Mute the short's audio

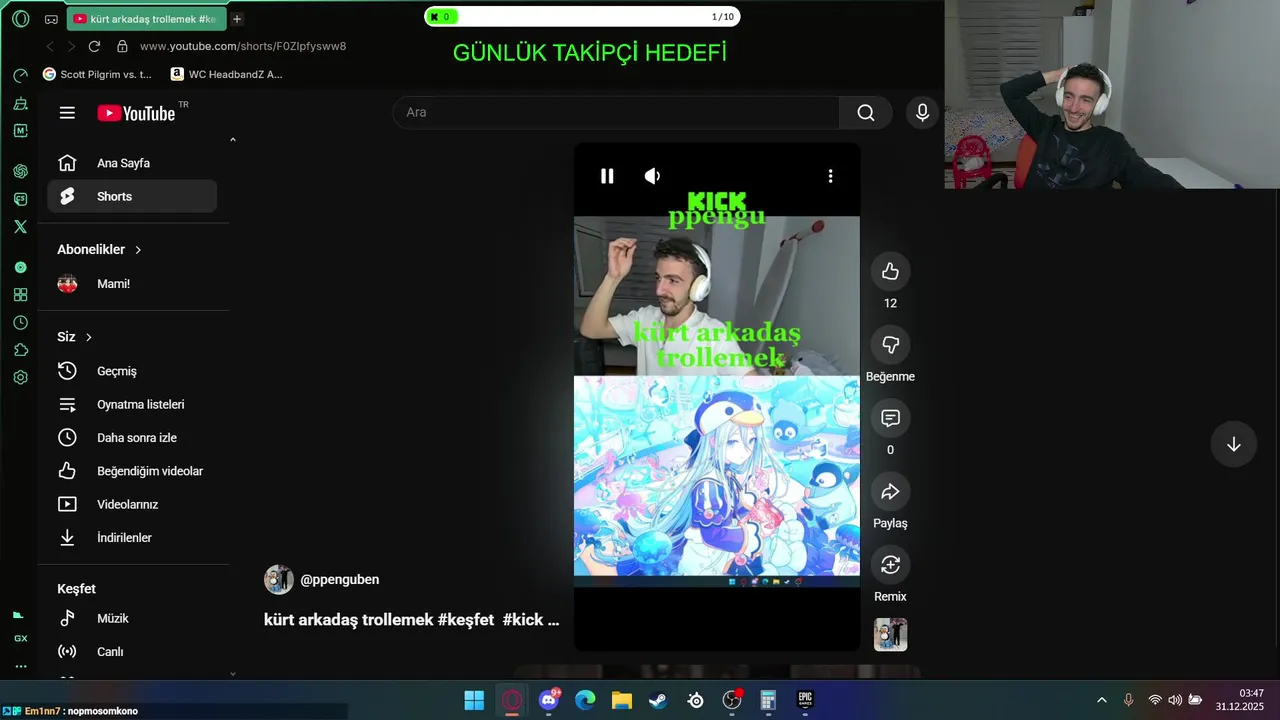pyautogui.click(x=653, y=176)
